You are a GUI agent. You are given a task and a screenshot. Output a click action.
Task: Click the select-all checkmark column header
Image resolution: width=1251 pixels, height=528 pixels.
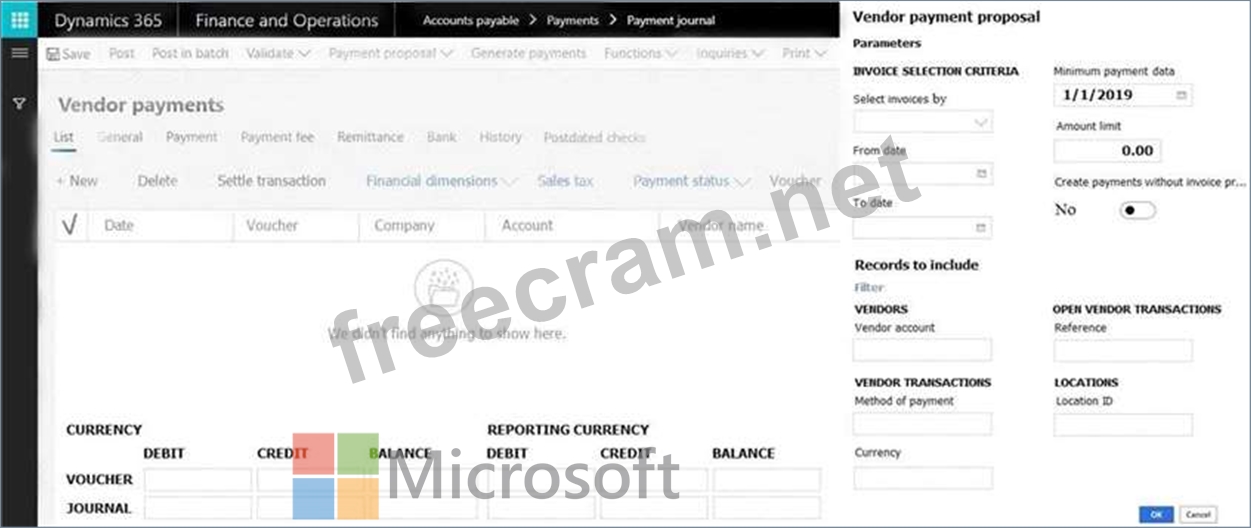[x=69, y=226]
